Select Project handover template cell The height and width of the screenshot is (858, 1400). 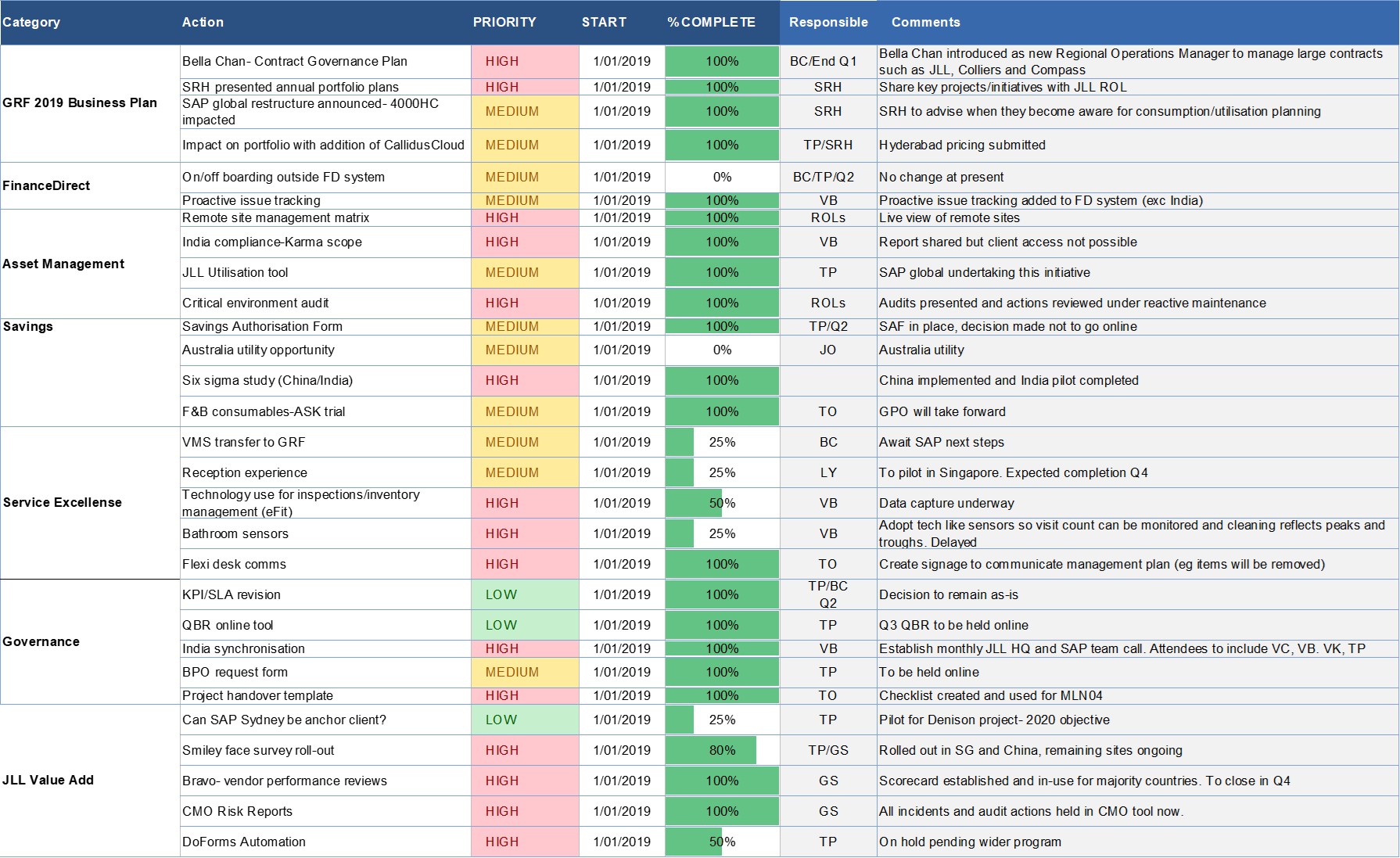(325, 696)
